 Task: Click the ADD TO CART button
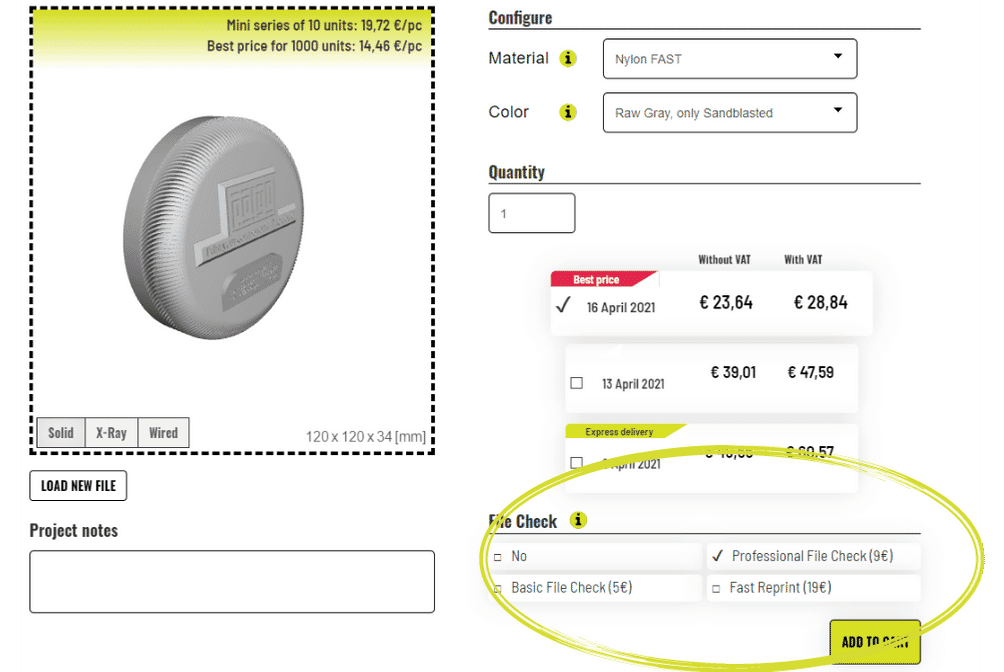click(x=875, y=641)
